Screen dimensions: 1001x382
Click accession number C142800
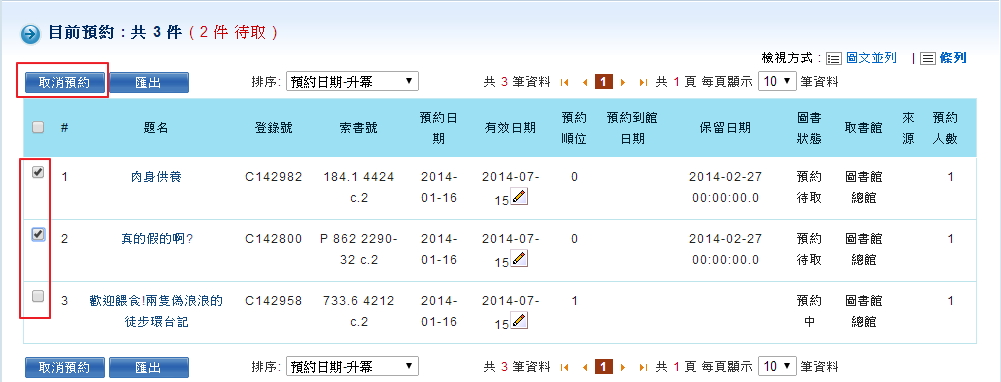pos(274,239)
